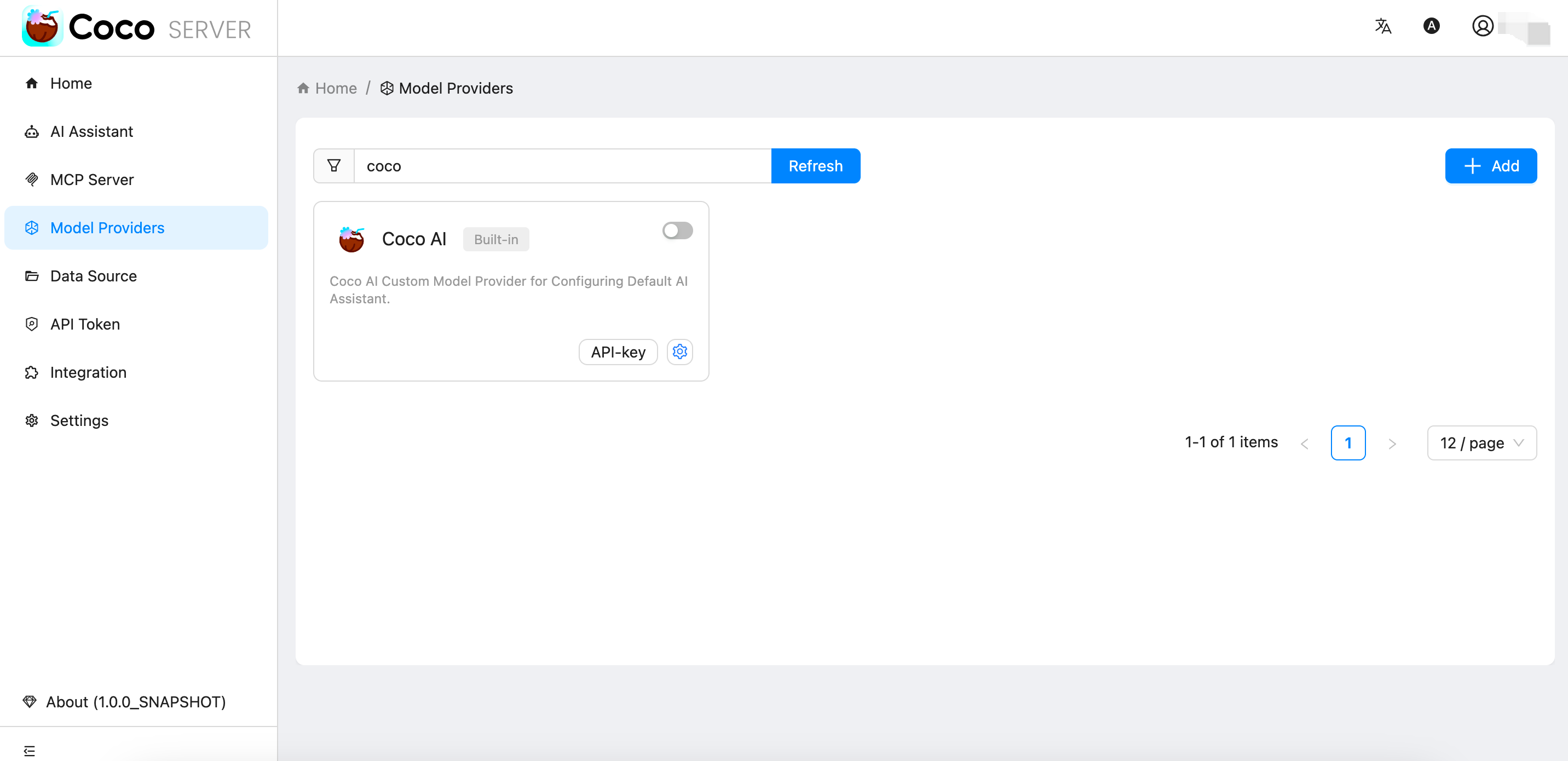Click the next page arrow
The height and width of the screenshot is (761, 1568).
click(x=1392, y=443)
